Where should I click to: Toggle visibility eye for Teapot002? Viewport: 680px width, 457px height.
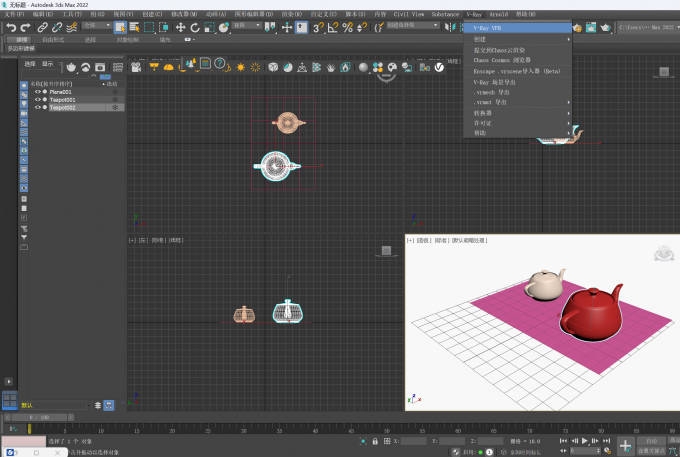point(37,107)
